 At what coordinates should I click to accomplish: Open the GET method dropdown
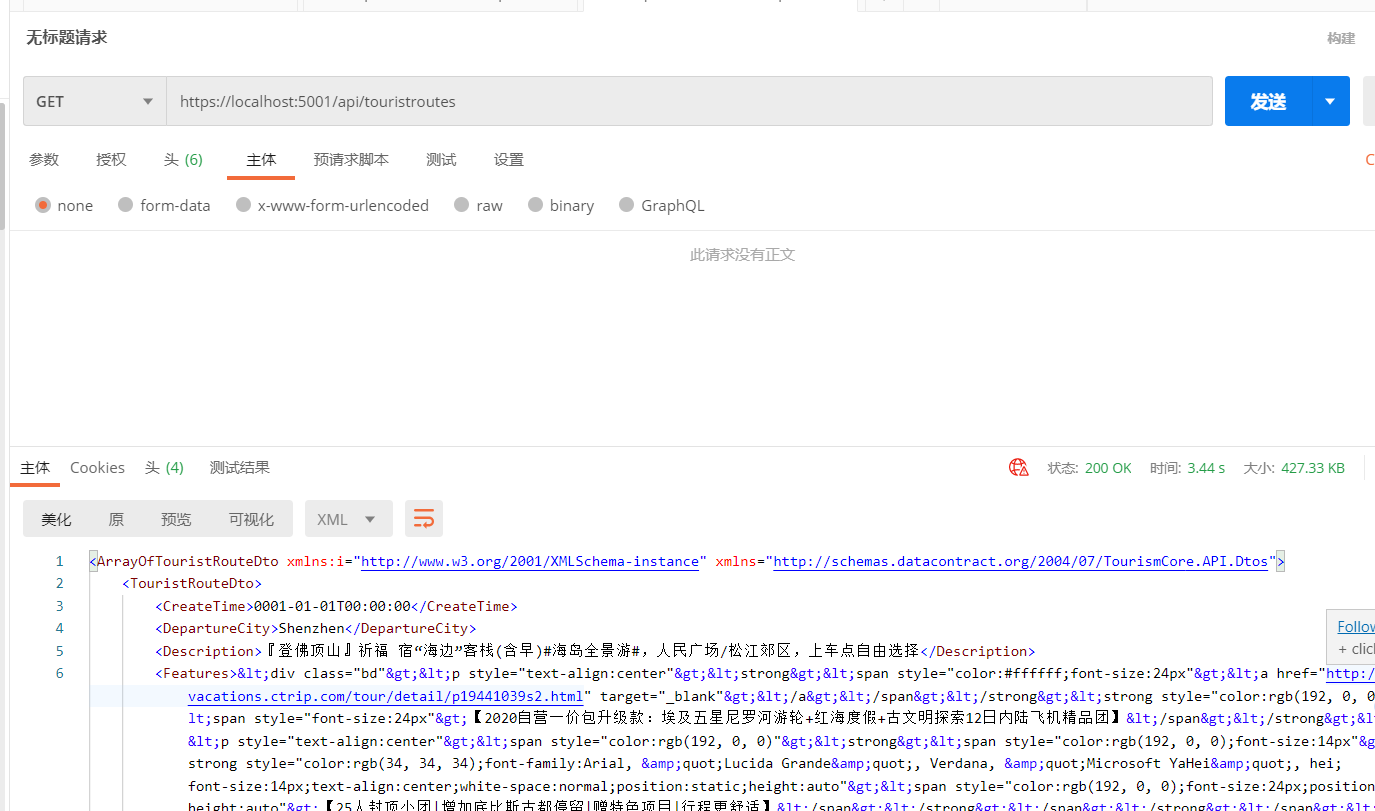pyautogui.click(x=95, y=101)
